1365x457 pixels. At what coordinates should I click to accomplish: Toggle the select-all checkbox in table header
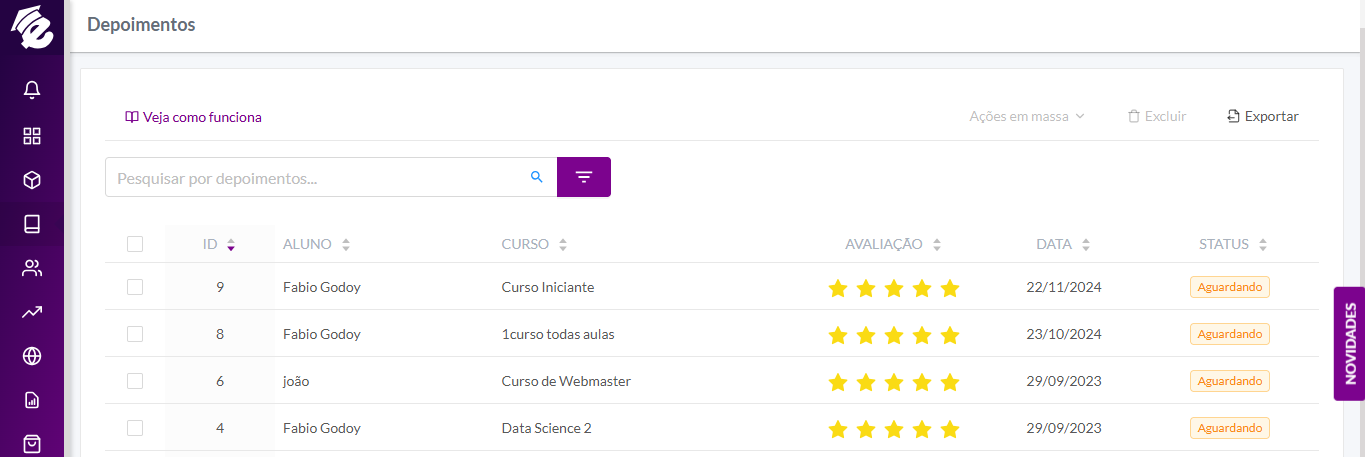coord(135,244)
